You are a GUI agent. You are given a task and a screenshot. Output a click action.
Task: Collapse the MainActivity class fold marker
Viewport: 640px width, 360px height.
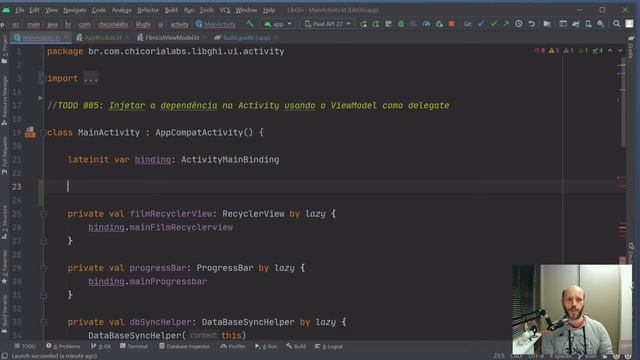pyautogui.click(x=43, y=132)
